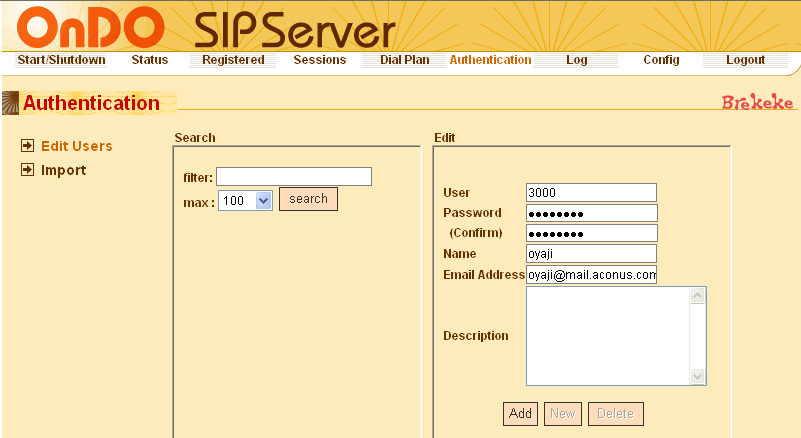The height and width of the screenshot is (438, 801).
Task: Open the Config tab
Action: [x=661, y=60]
